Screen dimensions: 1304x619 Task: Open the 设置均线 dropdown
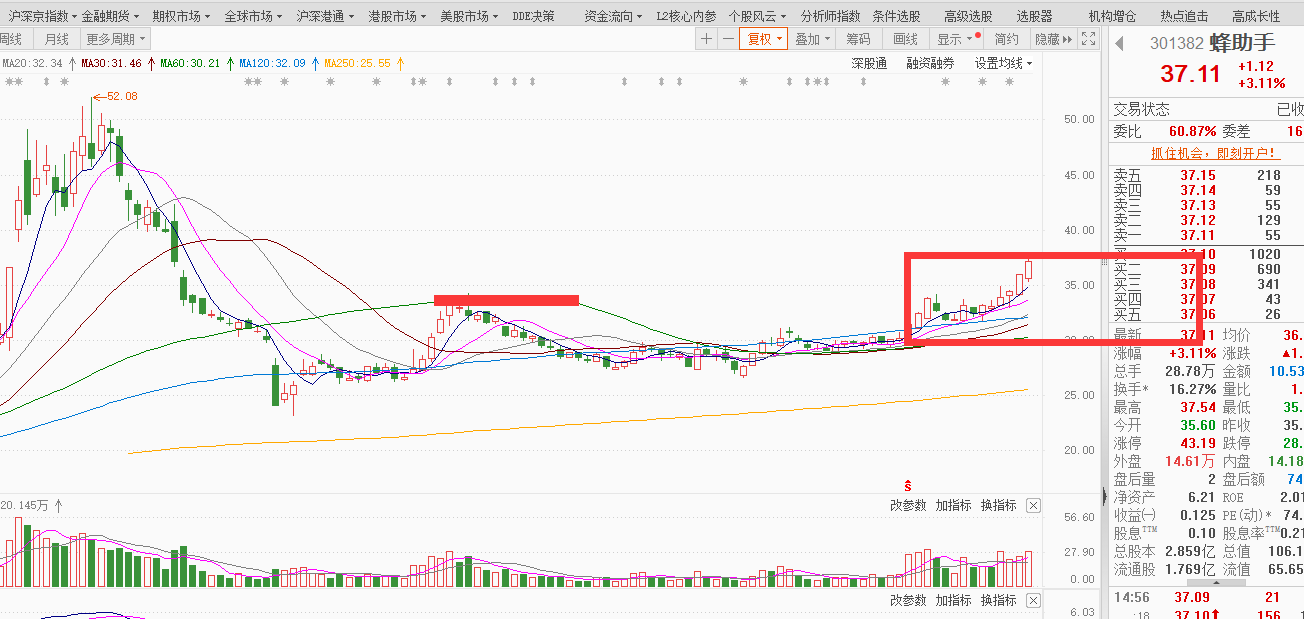[1003, 63]
